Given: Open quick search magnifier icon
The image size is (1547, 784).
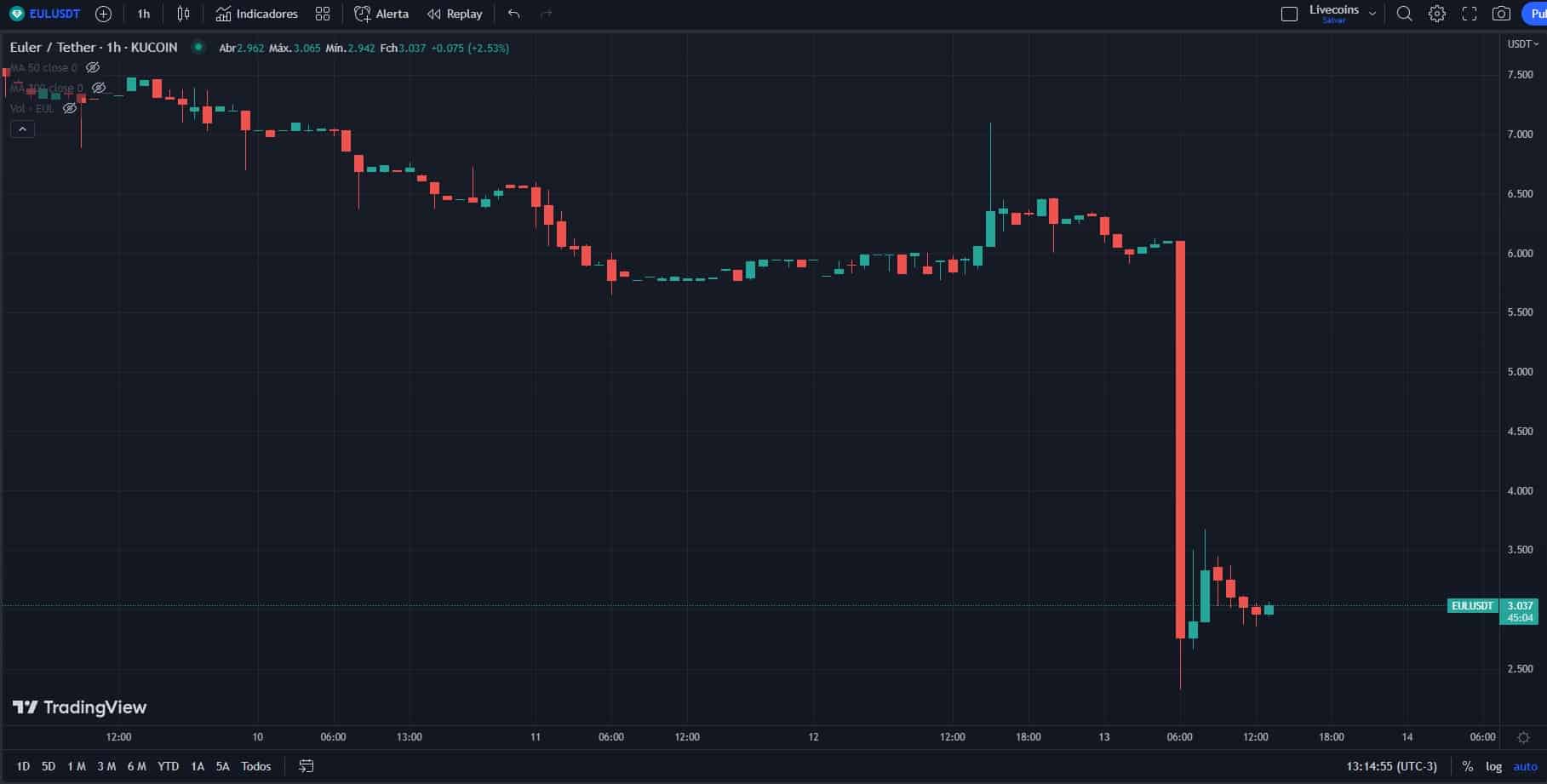Looking at the screenshot, I should point(1405,14).
